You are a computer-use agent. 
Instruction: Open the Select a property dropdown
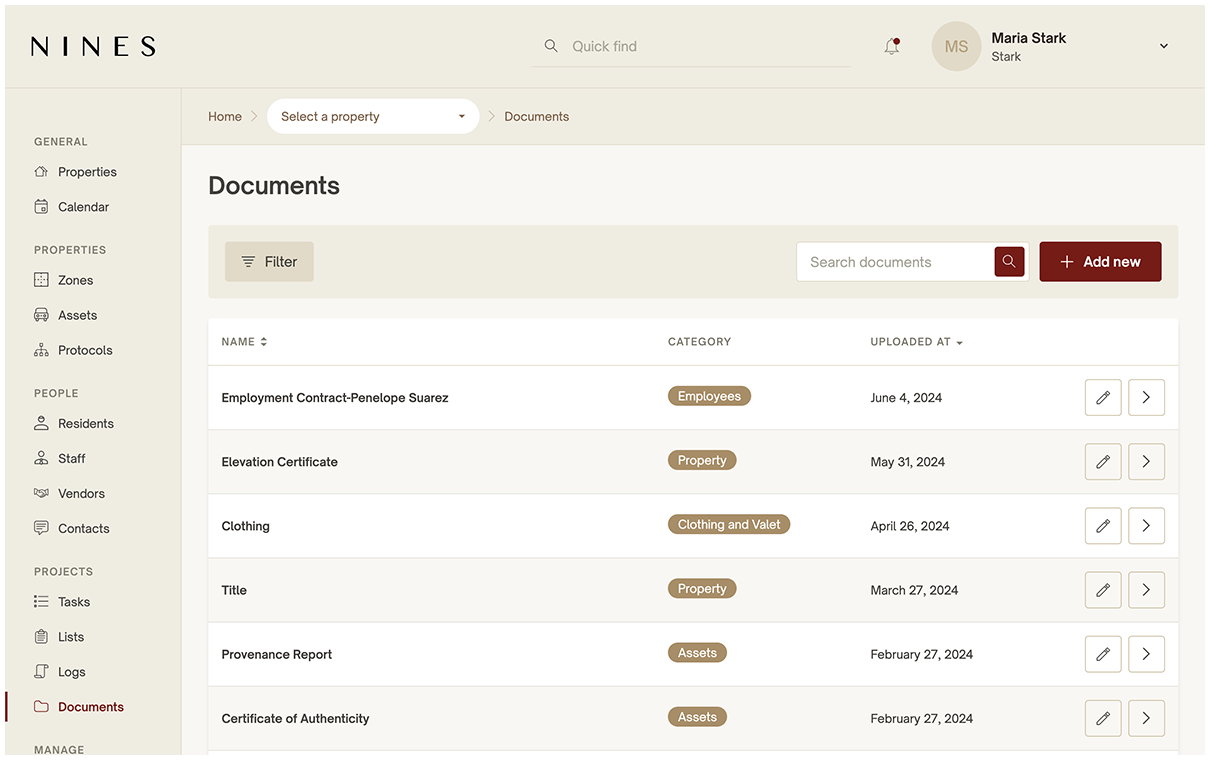[372, 116]
